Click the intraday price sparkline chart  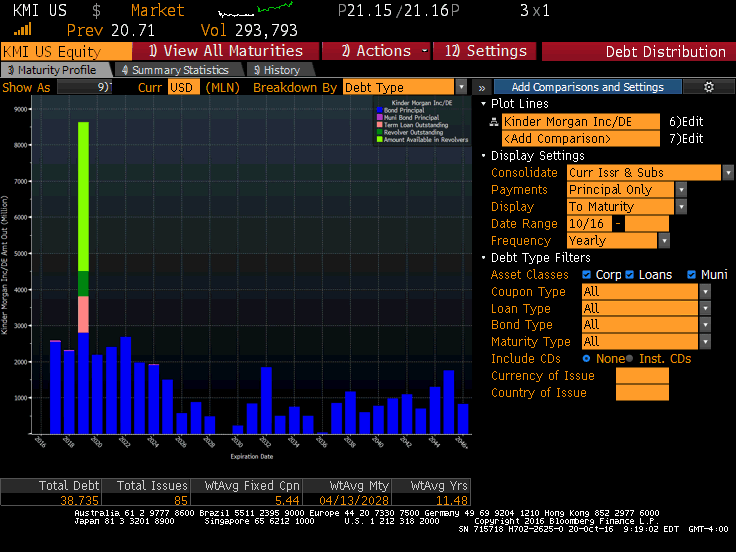coord(256,9)
